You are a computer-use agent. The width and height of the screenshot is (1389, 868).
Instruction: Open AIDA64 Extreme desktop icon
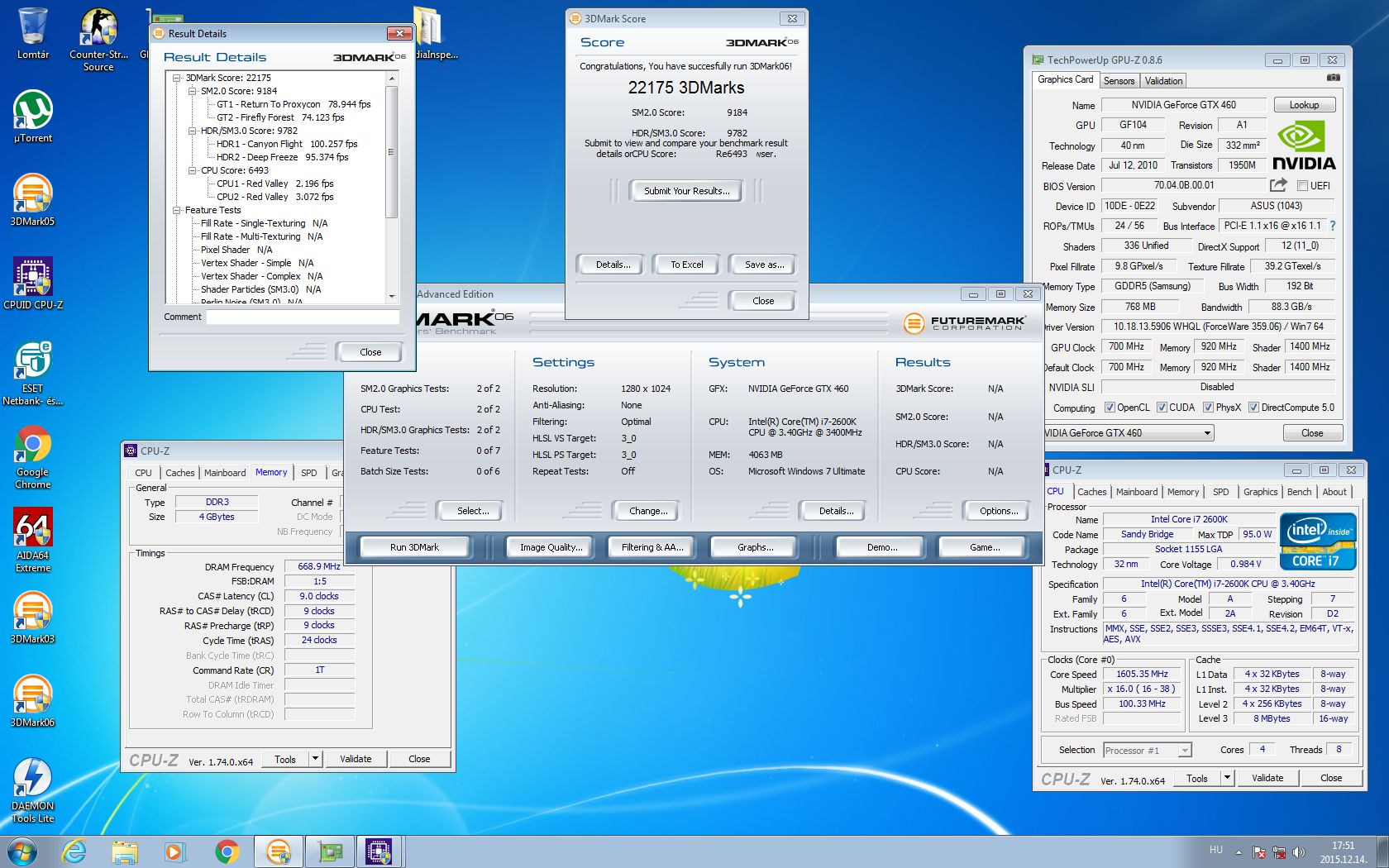pyautogui.click(x=32, y=541)
